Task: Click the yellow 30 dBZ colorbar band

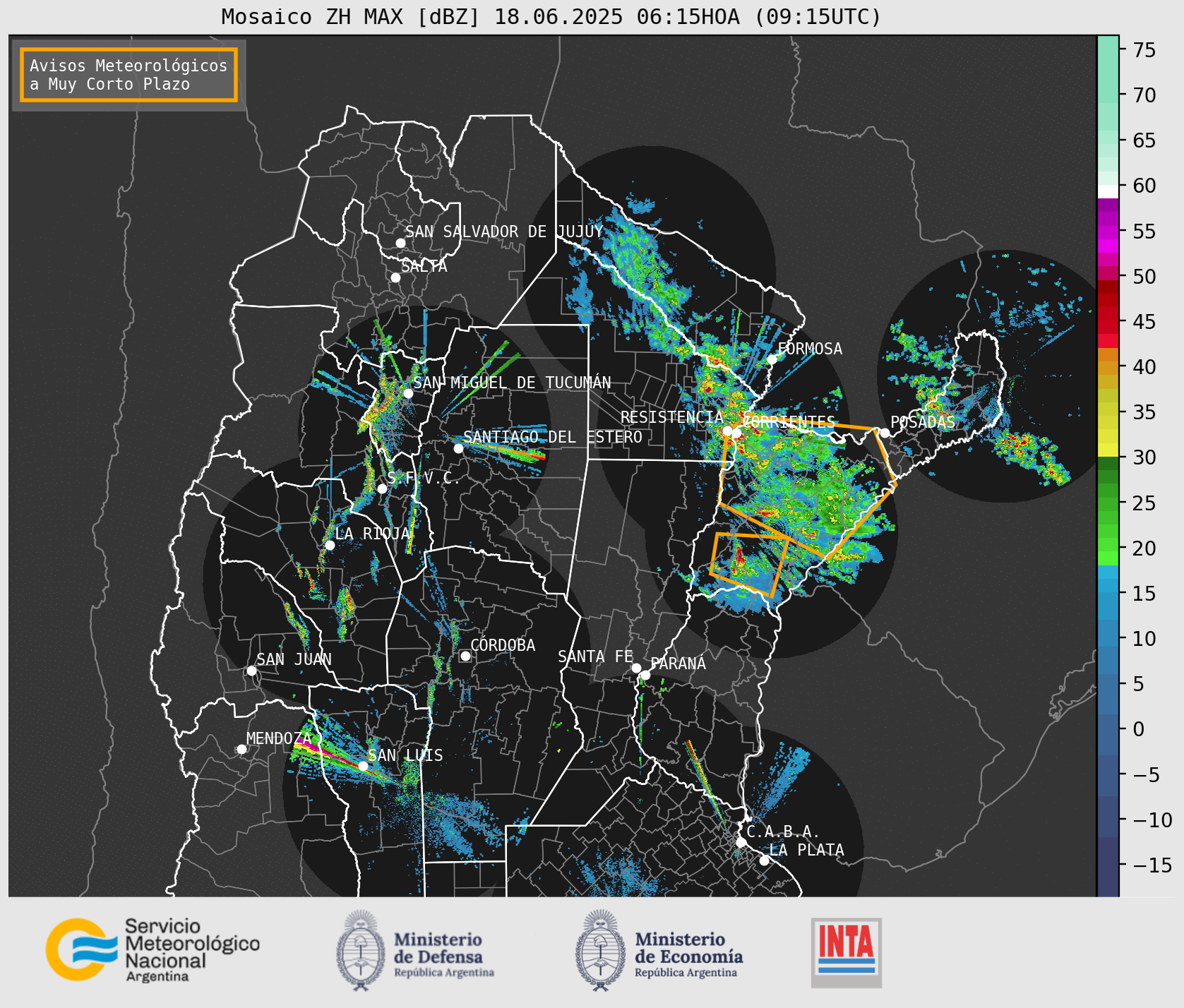Action: coord(1108,450)
